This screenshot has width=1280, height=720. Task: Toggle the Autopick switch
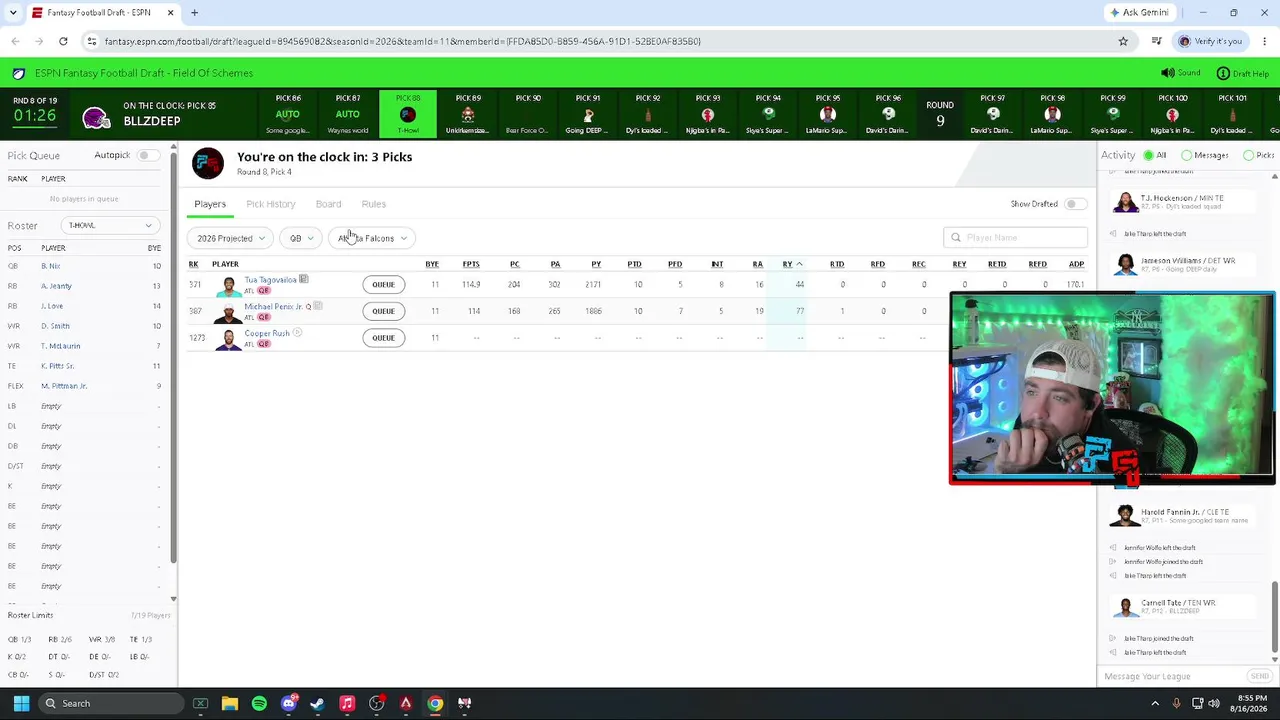pyautogui.click(x=147, y=155)
